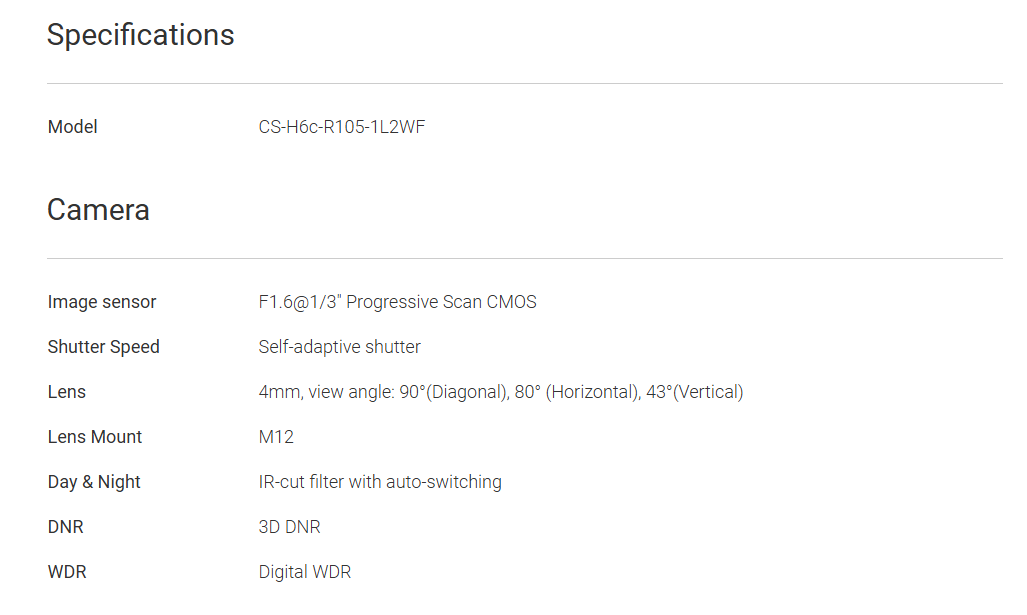Click the Day & Night label

pyautogui.click(x=94, y=482)
